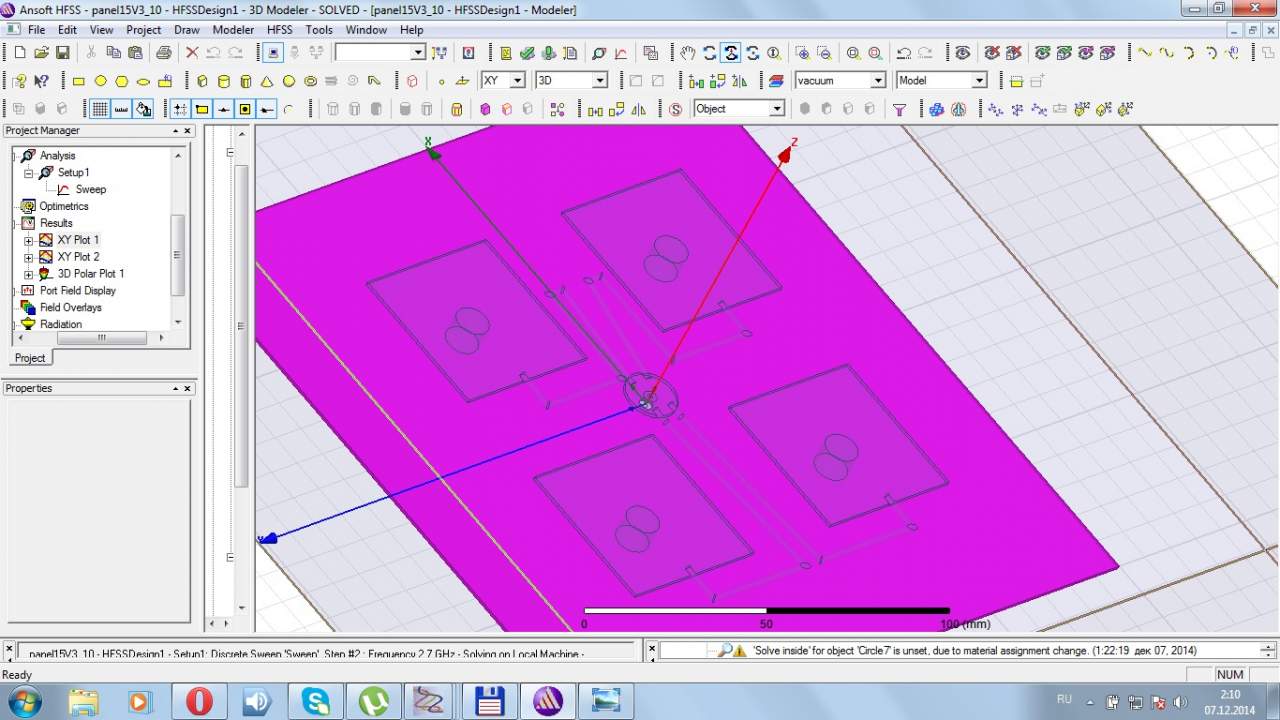Toggle the grid display button
This screenshot has width=1280, height=720.
(100, 109)
